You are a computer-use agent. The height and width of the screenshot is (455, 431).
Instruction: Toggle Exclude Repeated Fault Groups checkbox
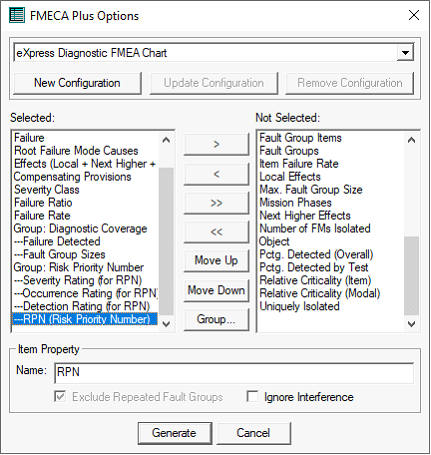(x=60, y=397)
